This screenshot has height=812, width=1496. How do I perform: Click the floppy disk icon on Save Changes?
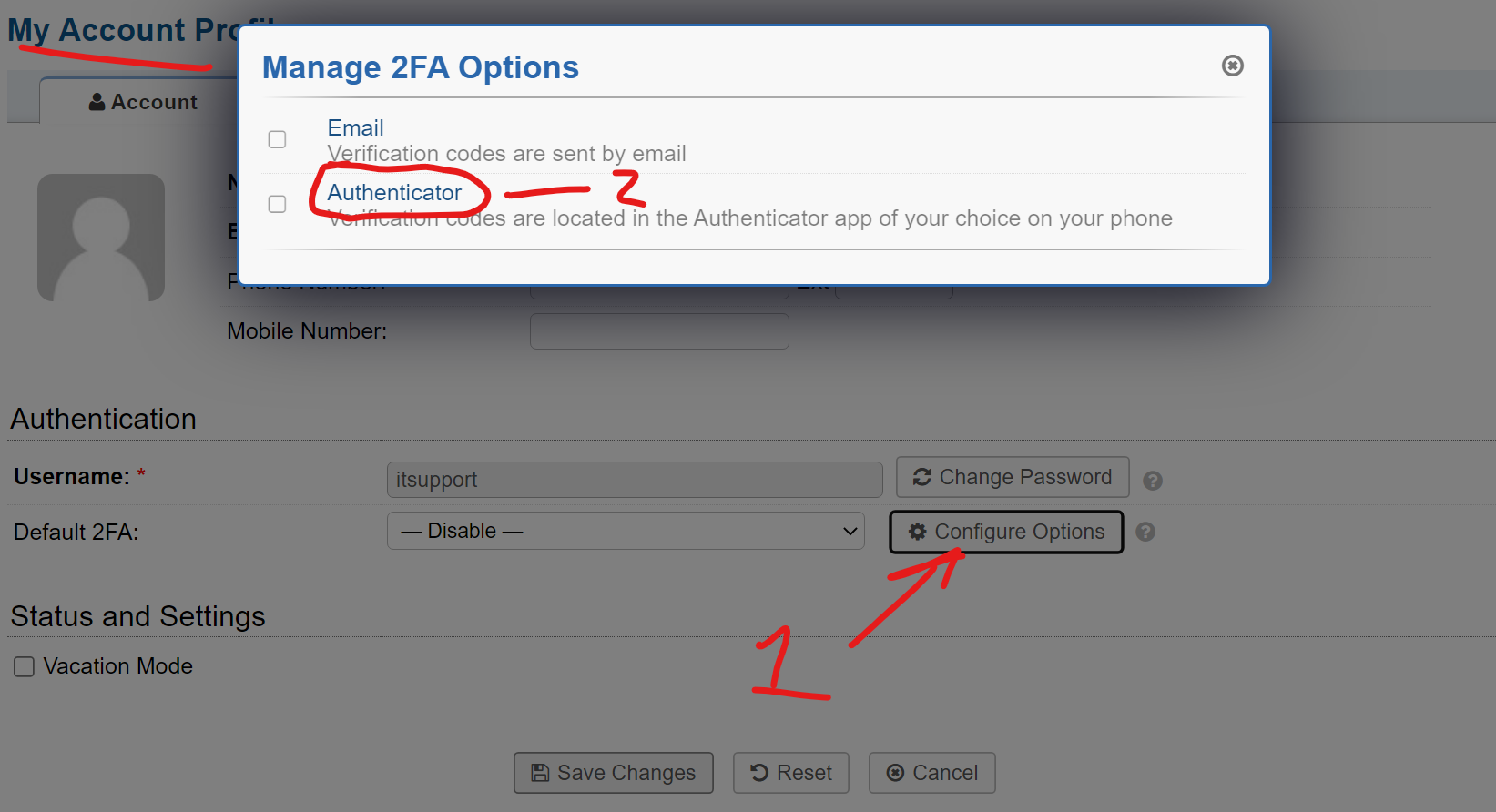tap(539, 773)
